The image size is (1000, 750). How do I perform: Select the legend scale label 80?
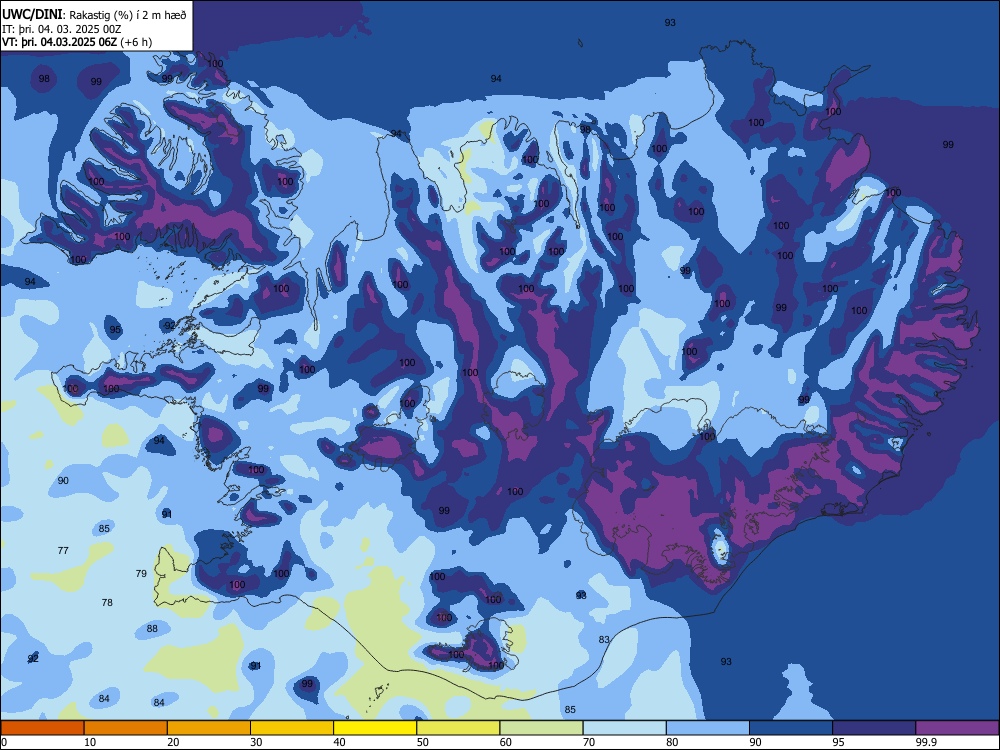[672, 742]
